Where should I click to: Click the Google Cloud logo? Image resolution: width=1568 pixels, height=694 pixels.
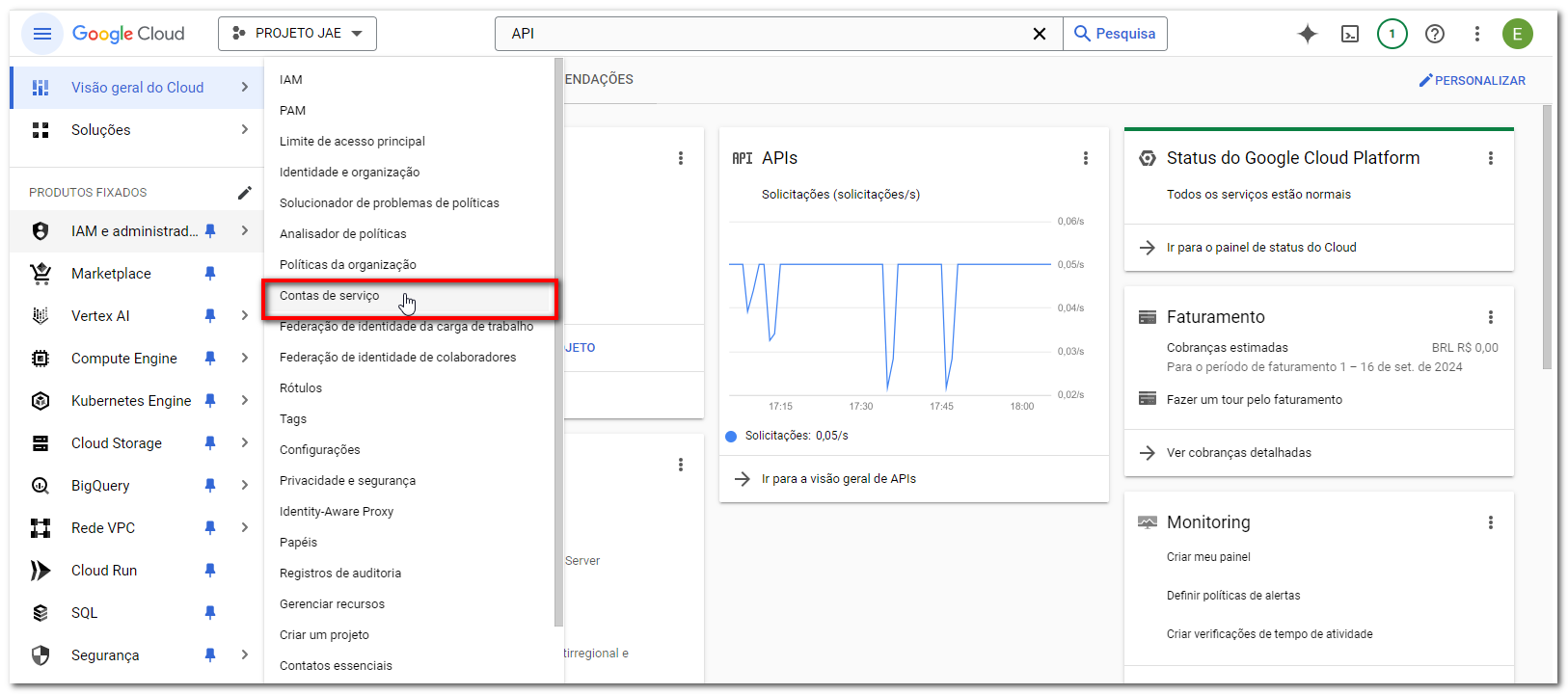128,34
